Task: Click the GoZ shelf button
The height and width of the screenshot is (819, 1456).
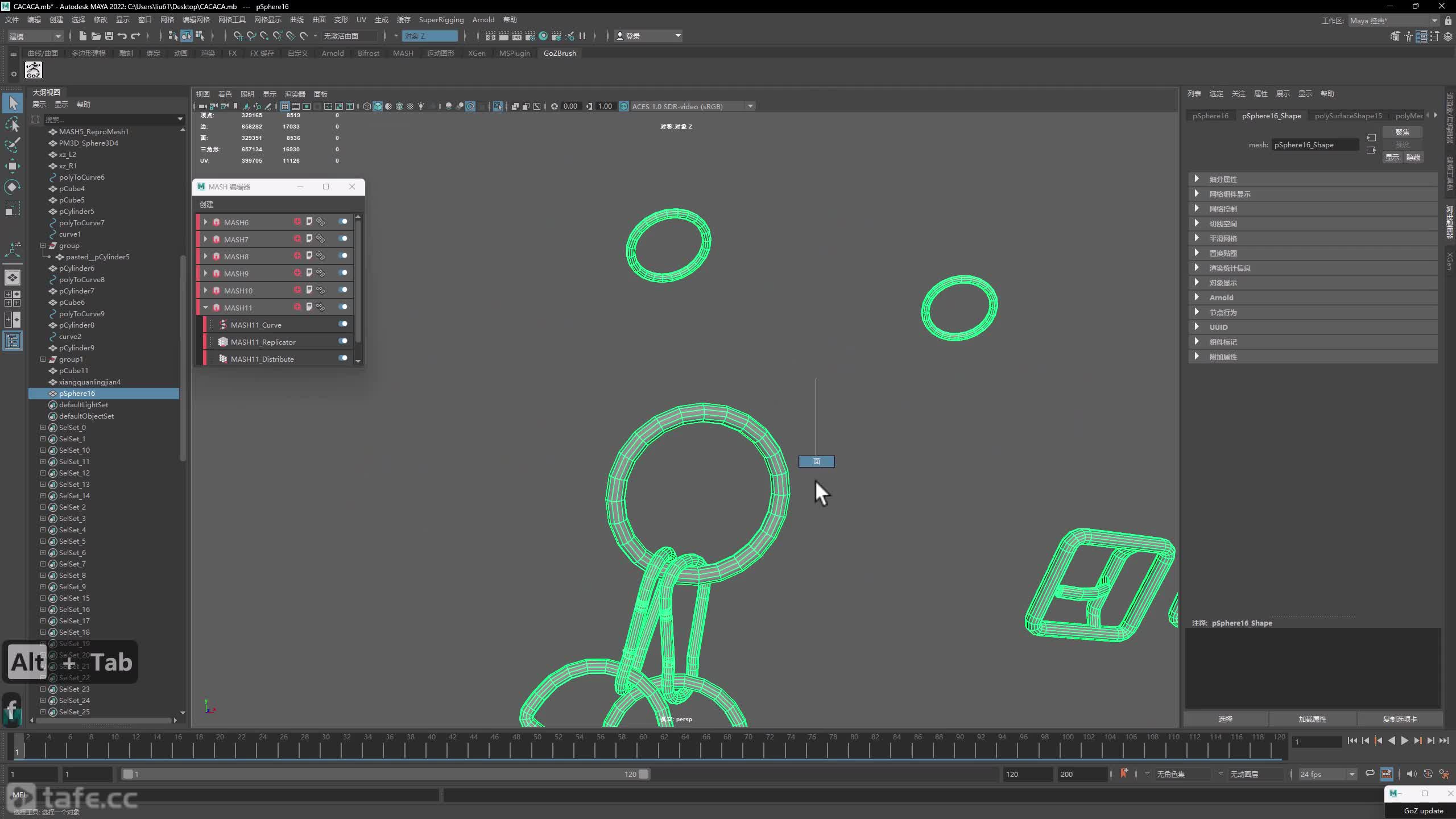Action: pyautogui.click(x=34, y=71)
